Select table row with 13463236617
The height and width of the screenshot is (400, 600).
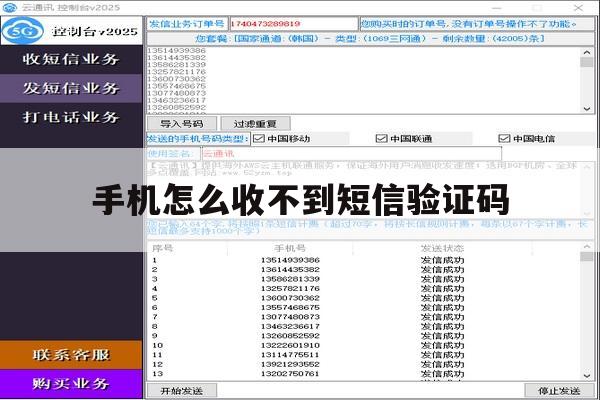click(364, 327)
